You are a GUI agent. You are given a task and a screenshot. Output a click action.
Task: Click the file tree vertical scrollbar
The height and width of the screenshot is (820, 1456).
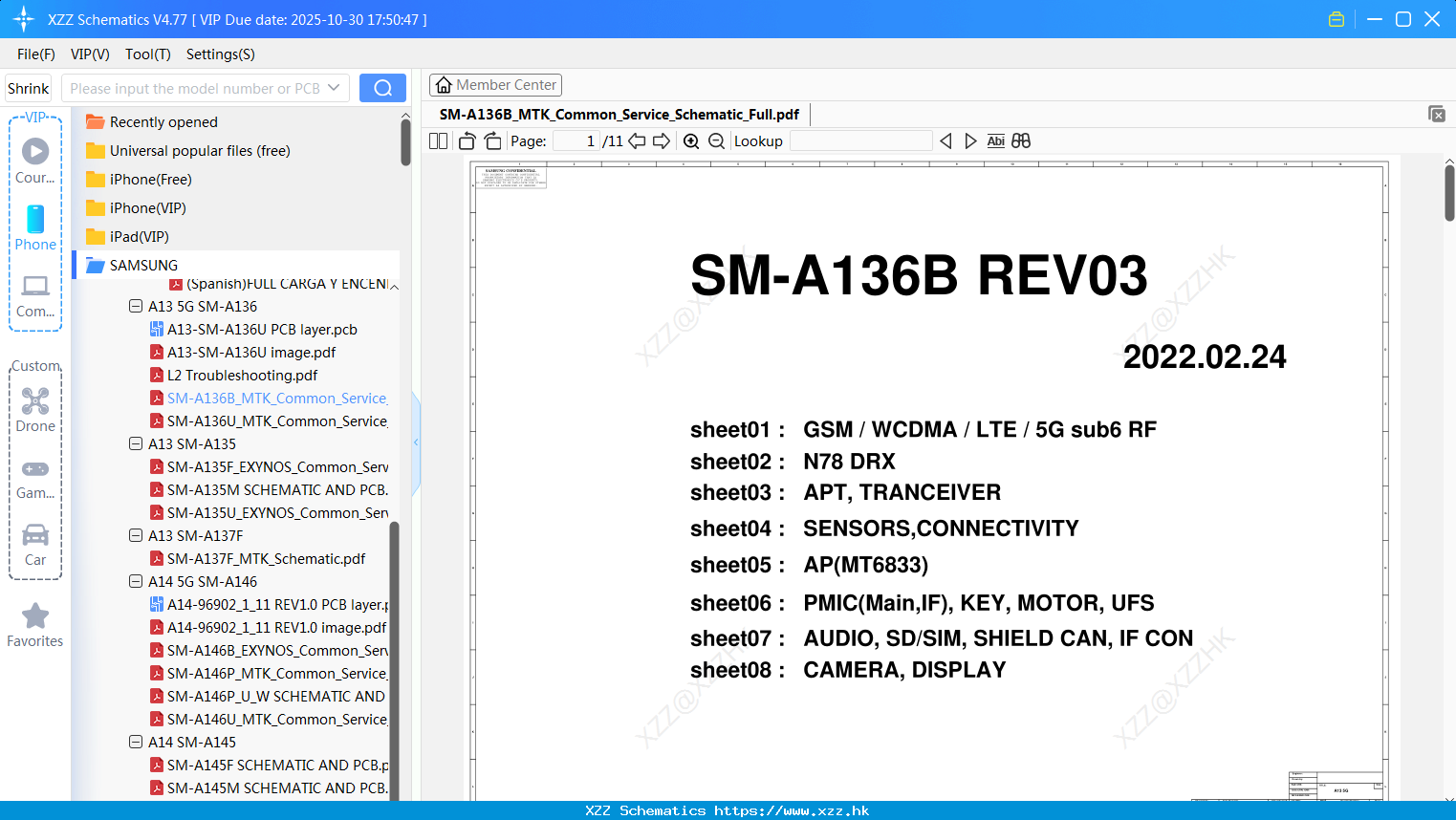coord(394,659)
